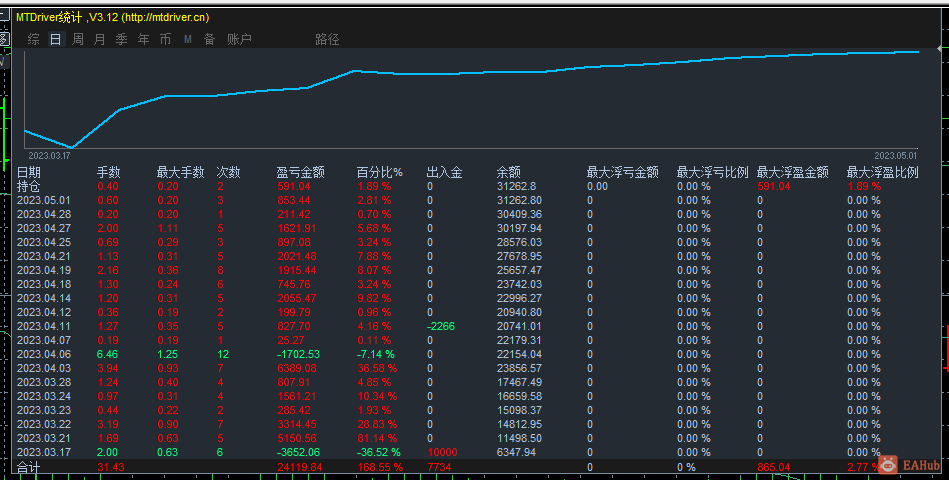
Task: Click the 出入金 column header
Action: [x=444, y=173]
